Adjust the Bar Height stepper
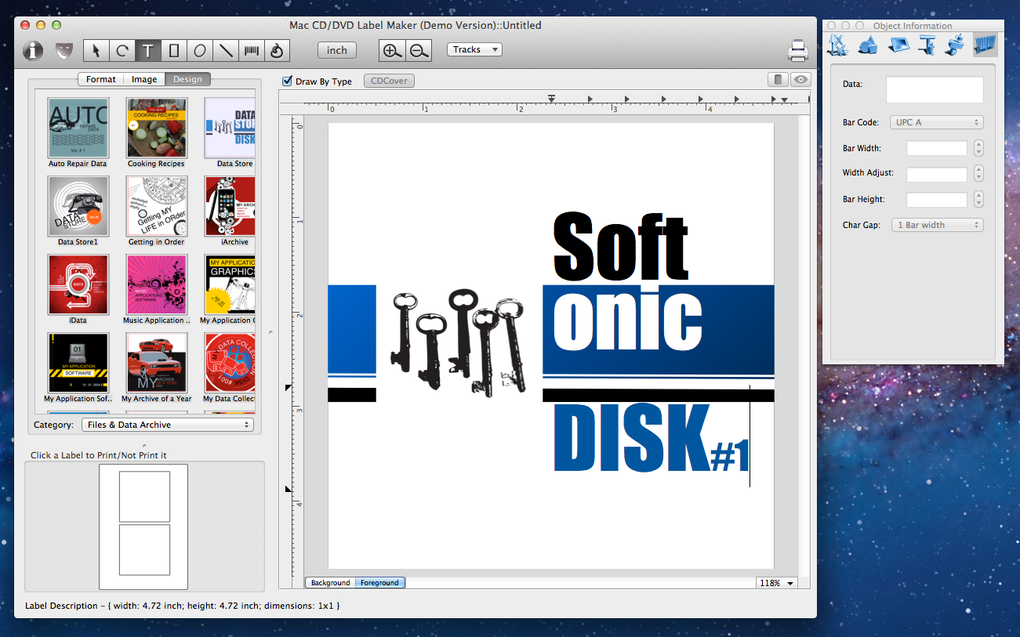The height and width of the screenshot is (637, 1020). tap(978, 199)
